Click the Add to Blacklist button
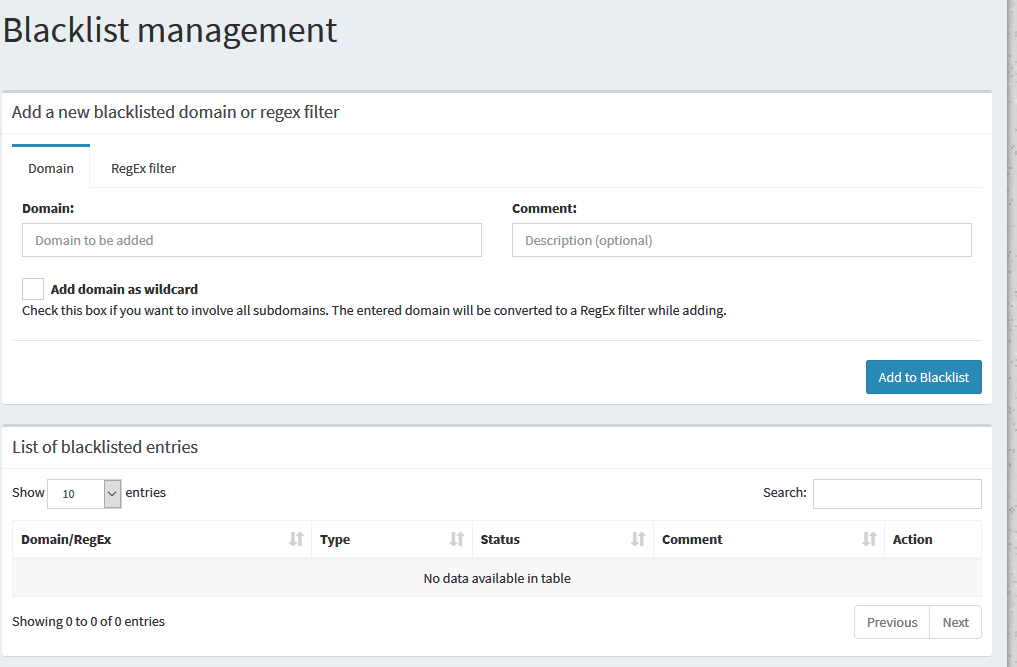Viewport: 1017px width, 667px height. (x=923, y=377)
